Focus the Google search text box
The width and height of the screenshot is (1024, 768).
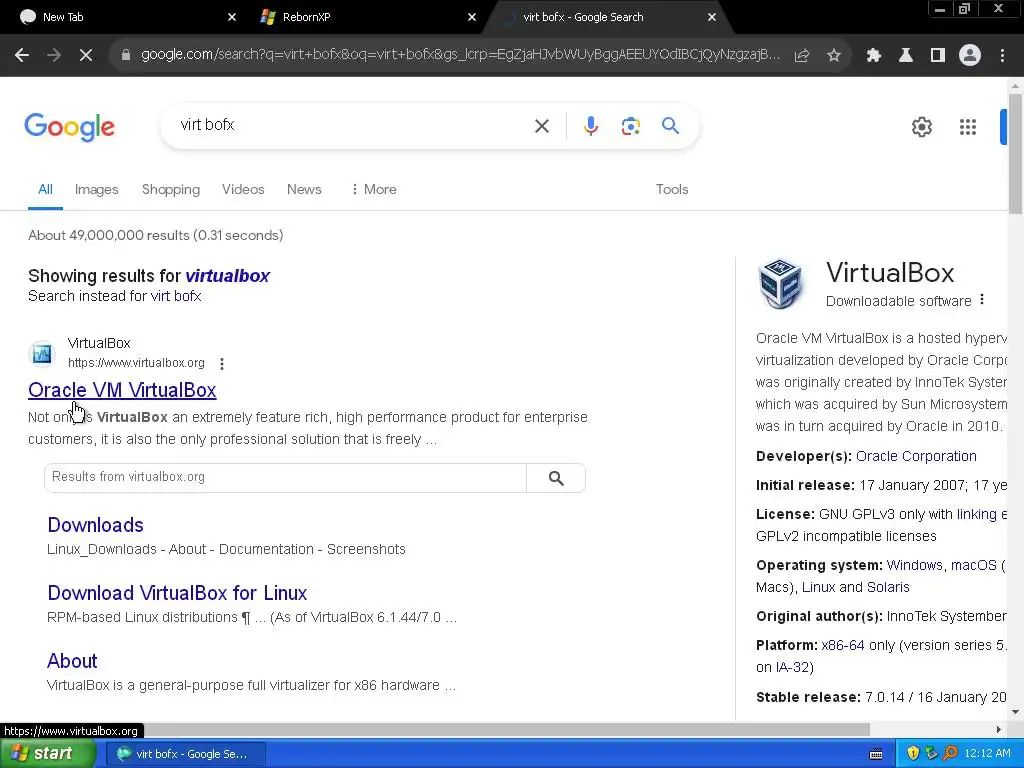tap(353, 125)
